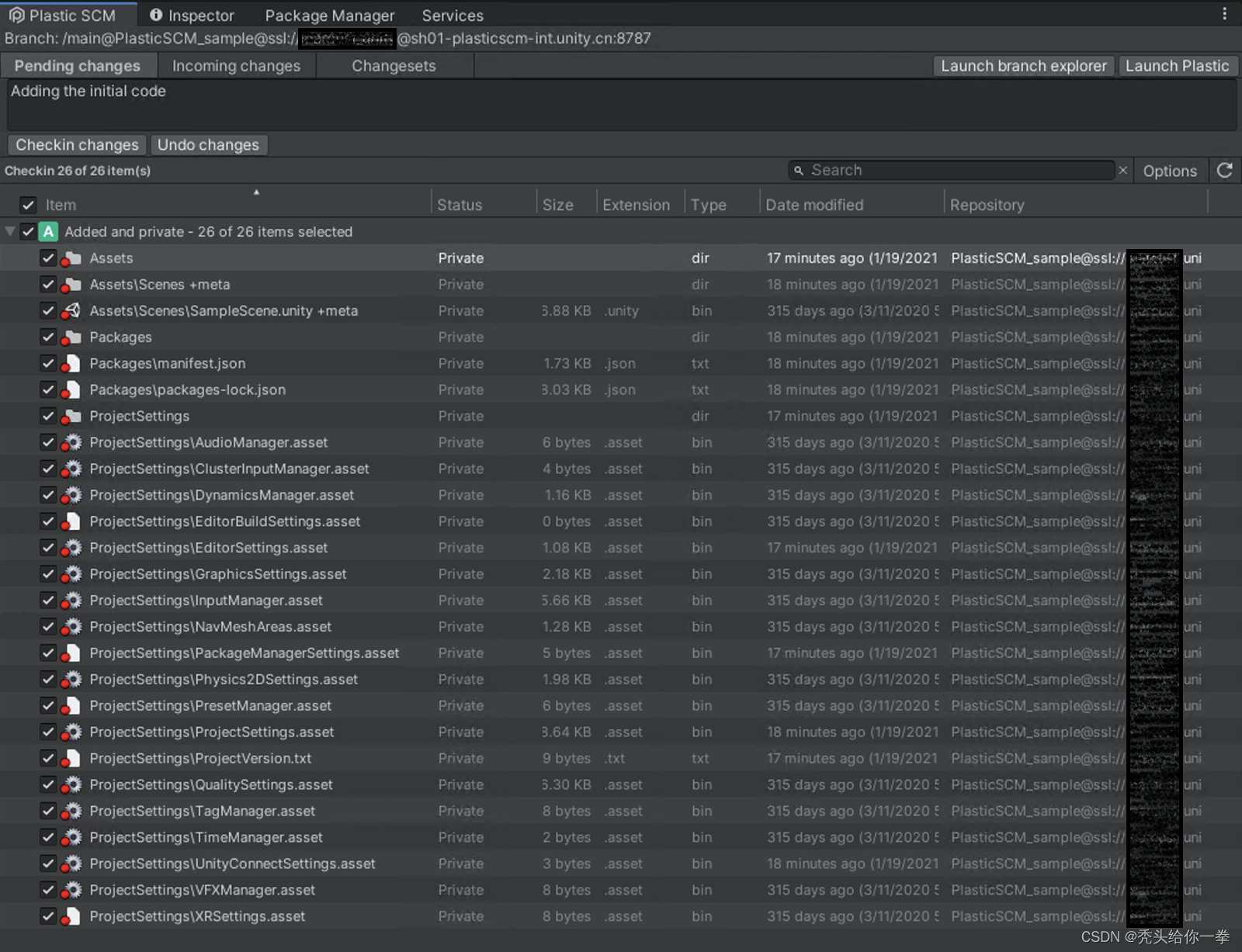The image size is (1242, 952).
Task: Uncheck the Added and private group checkbox
Action: pos(29,231)
